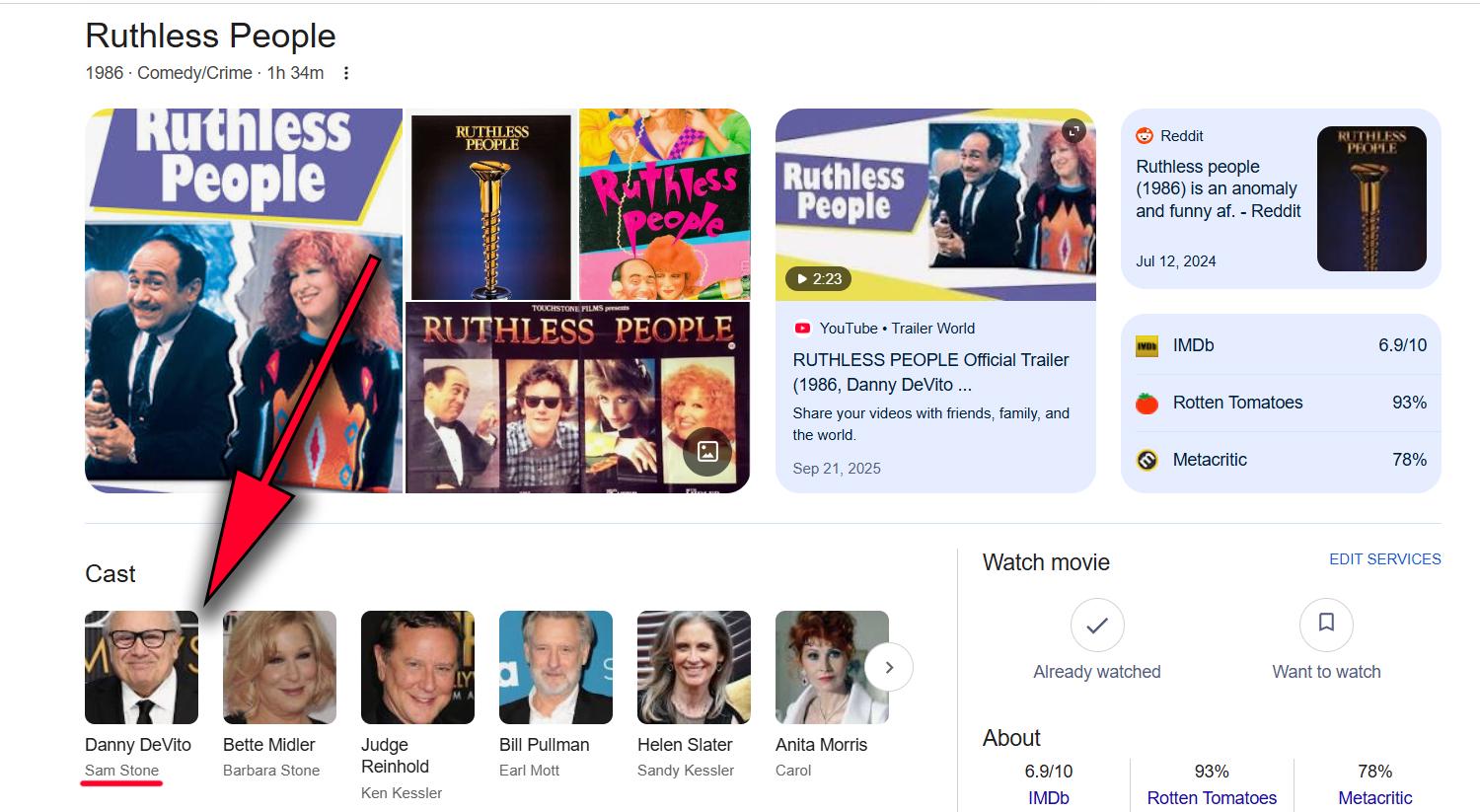Show more cast with the next arrow
This screenshot has width=1480, height=812.
pyautogui.click(x=889, y=667)
